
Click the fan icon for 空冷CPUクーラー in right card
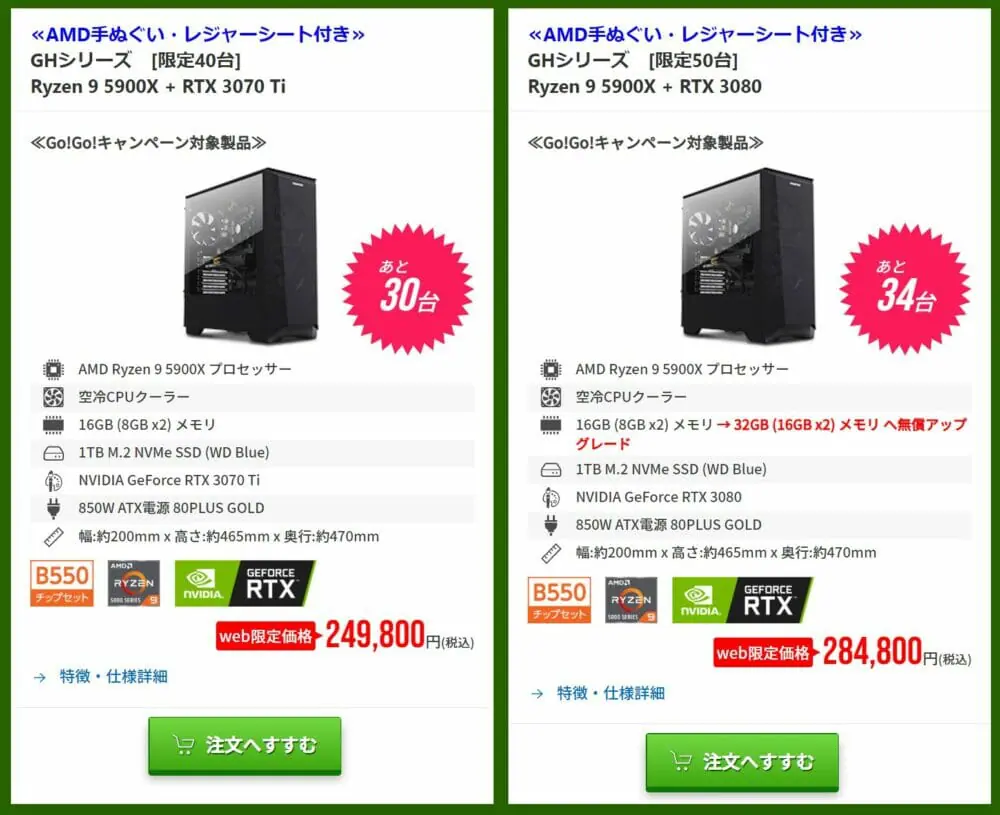(551, 397)
